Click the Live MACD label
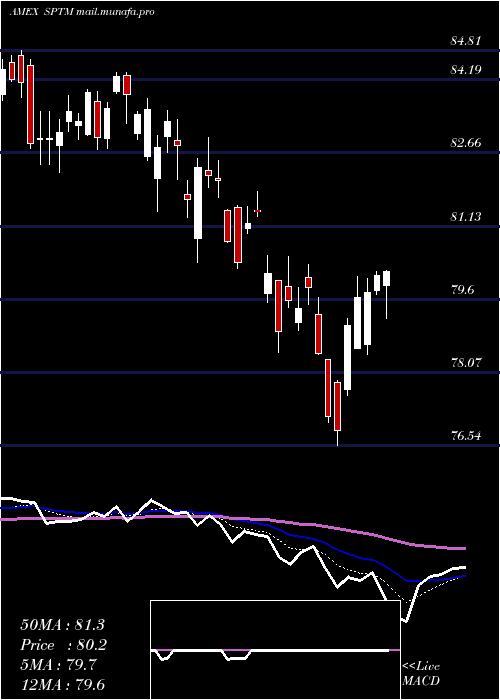 (x=421, y=674)
